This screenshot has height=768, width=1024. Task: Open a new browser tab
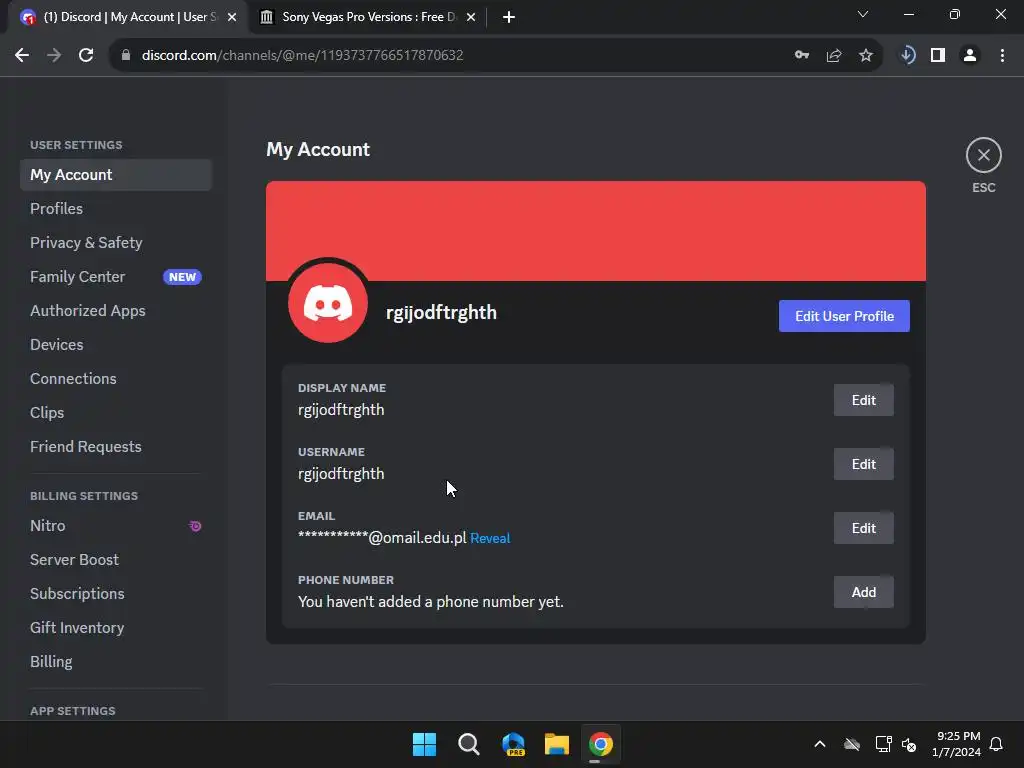(509, 17)
